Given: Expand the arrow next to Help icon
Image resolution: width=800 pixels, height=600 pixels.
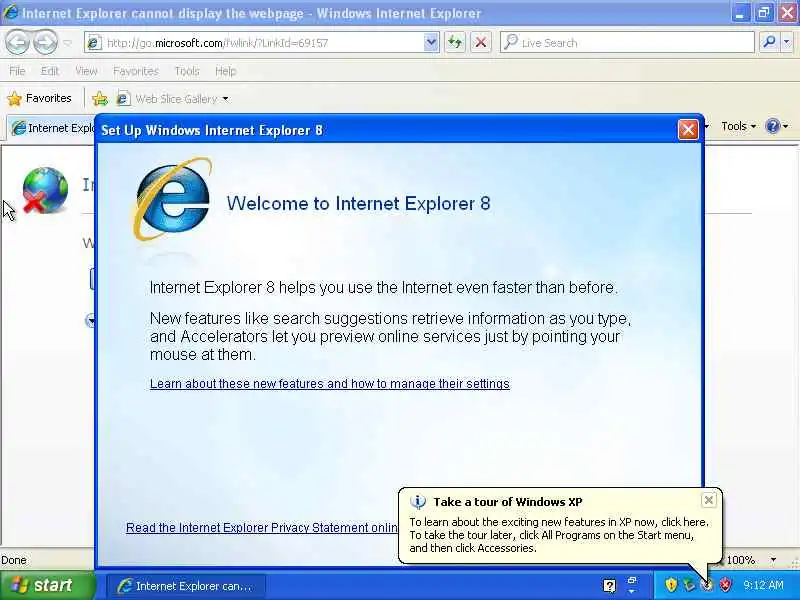Looking at the screenshot, I should (x=786, y=127).
